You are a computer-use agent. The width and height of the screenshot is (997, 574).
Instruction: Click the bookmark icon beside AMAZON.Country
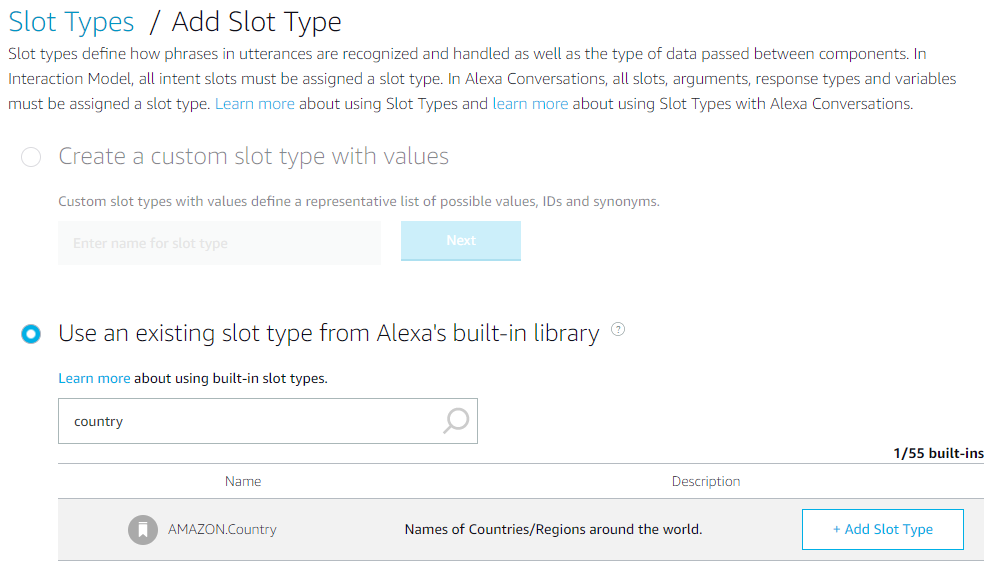click(x=143, y=529)
